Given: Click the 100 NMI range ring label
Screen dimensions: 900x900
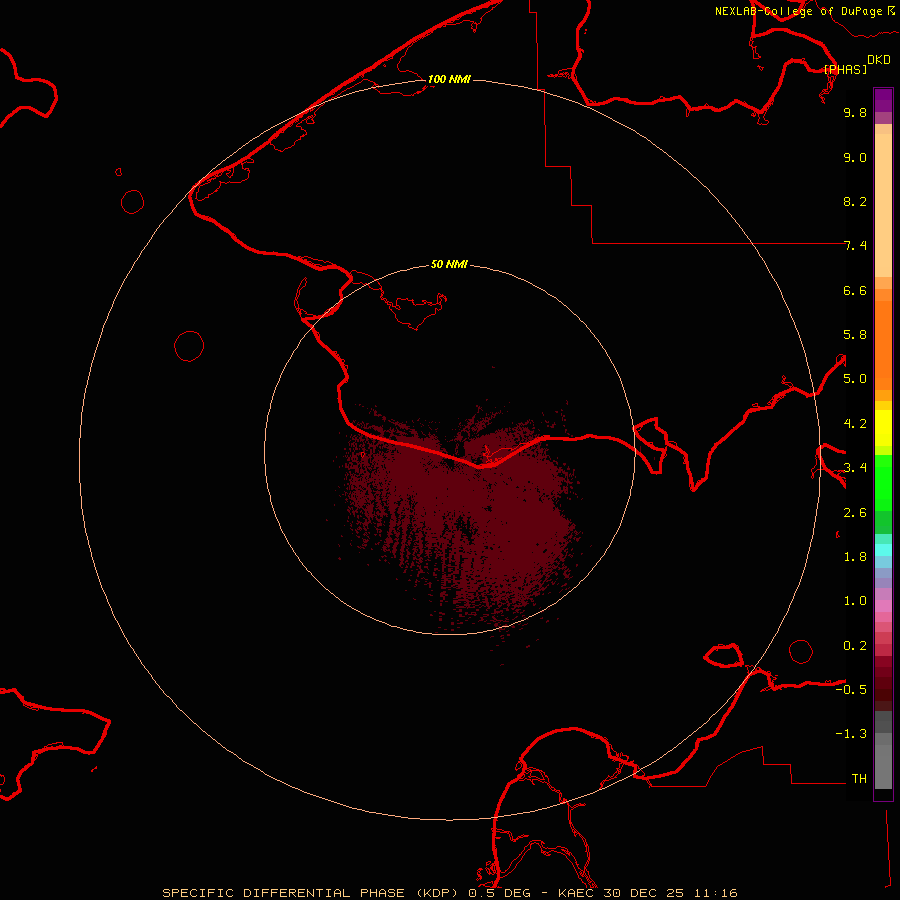Looking at the screenshot, I should [x=449, y=79].
